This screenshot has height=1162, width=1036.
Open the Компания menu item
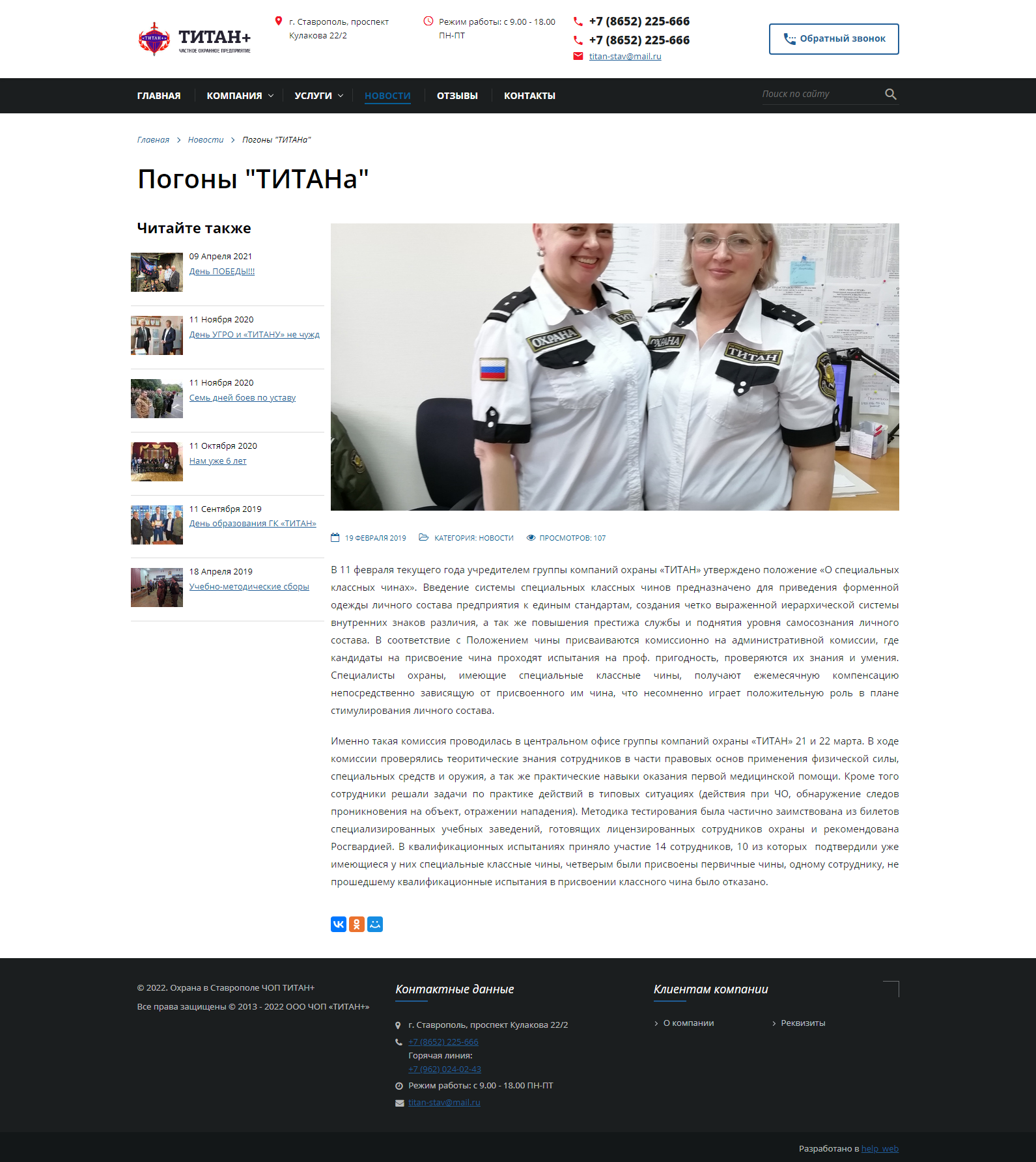234,96
